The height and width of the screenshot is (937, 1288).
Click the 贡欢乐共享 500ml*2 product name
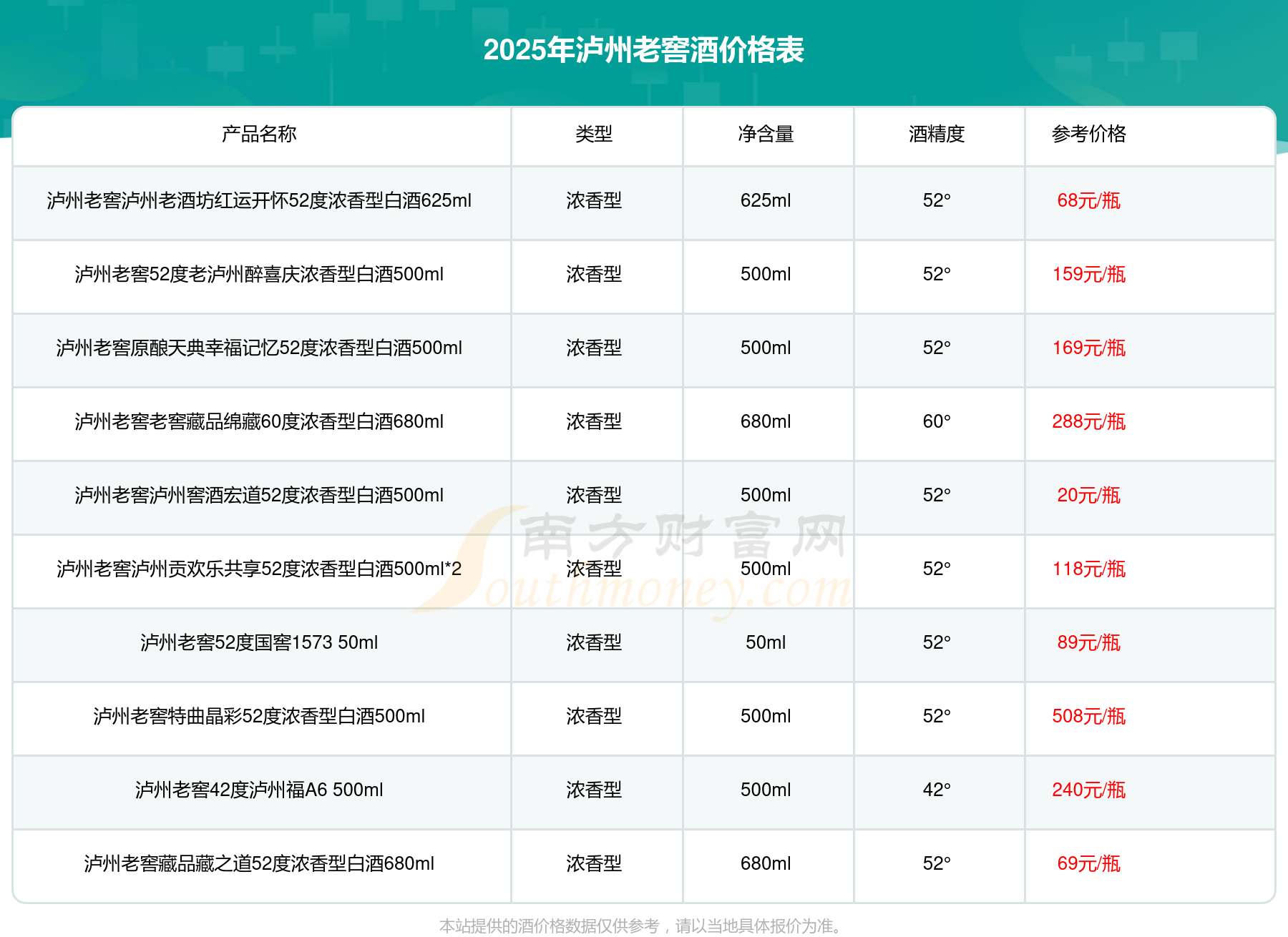(x=259, y=569)
